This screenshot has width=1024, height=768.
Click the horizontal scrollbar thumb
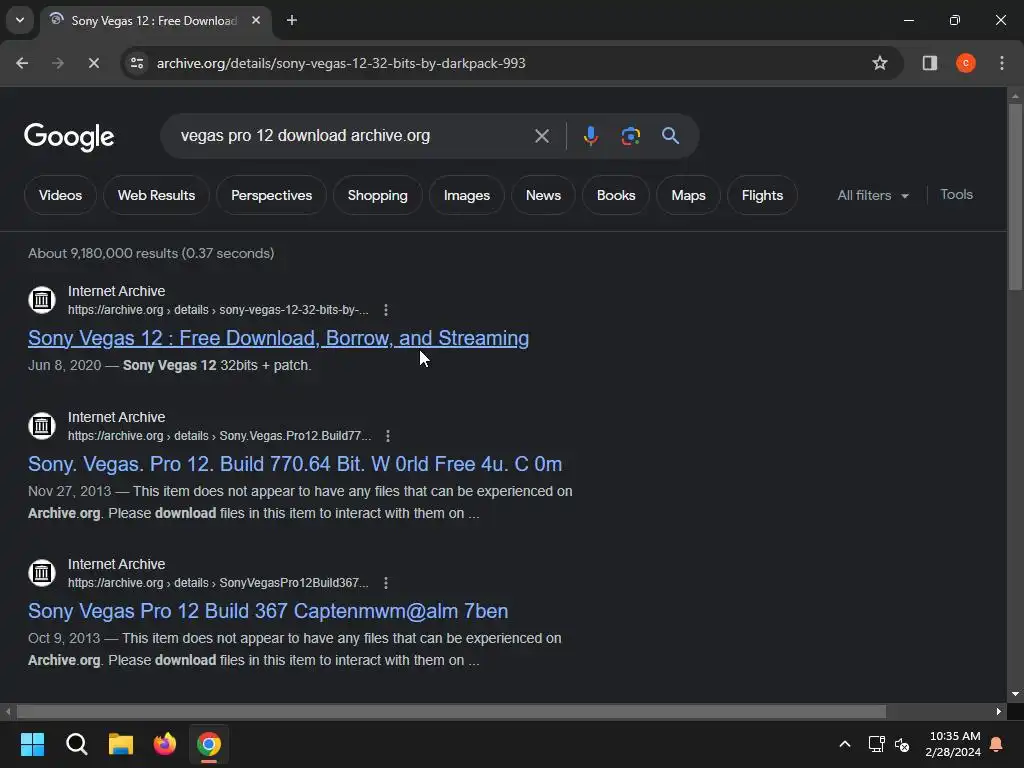[451, 711]
